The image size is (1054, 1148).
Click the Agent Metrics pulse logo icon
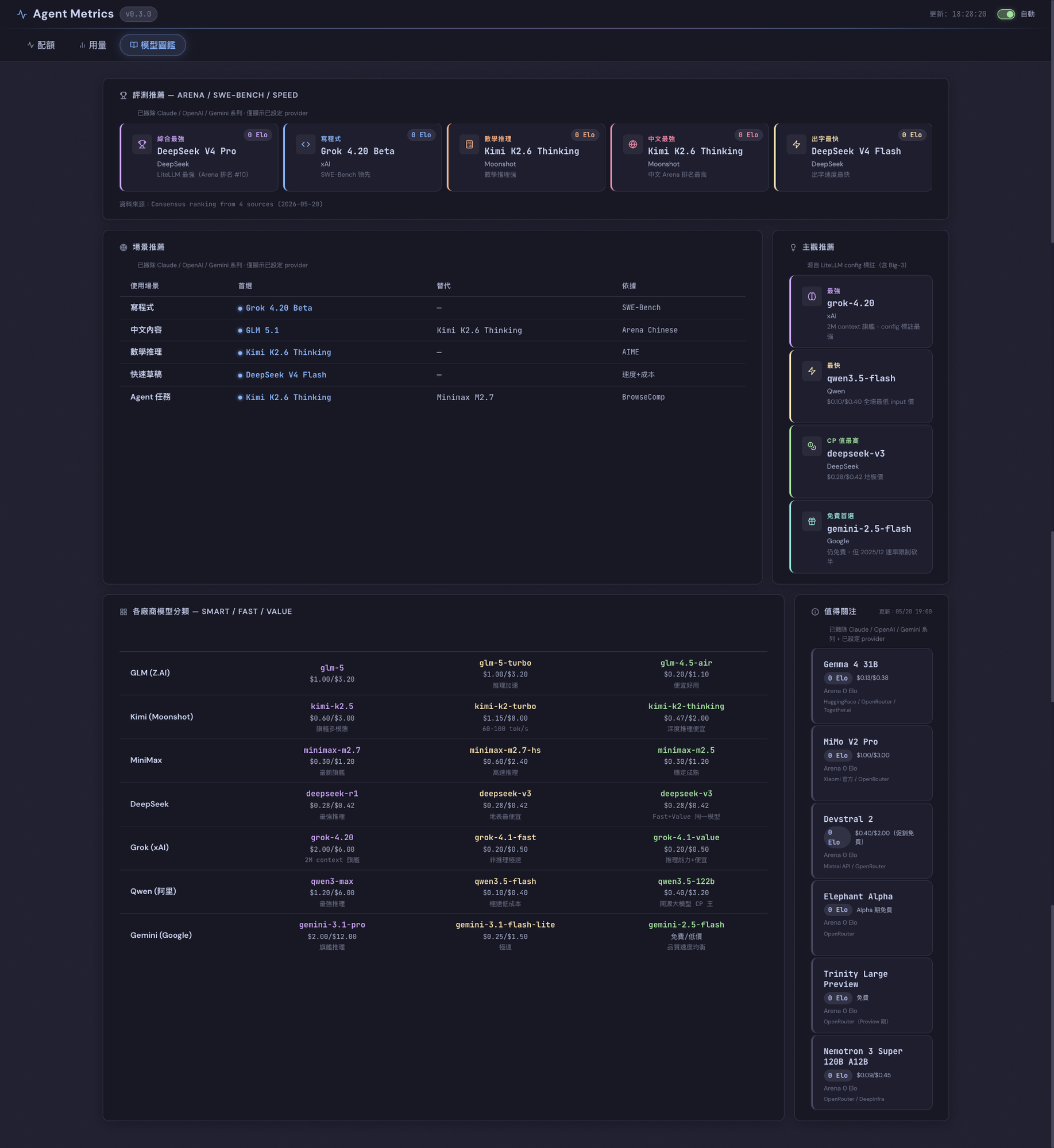(22, 14)
